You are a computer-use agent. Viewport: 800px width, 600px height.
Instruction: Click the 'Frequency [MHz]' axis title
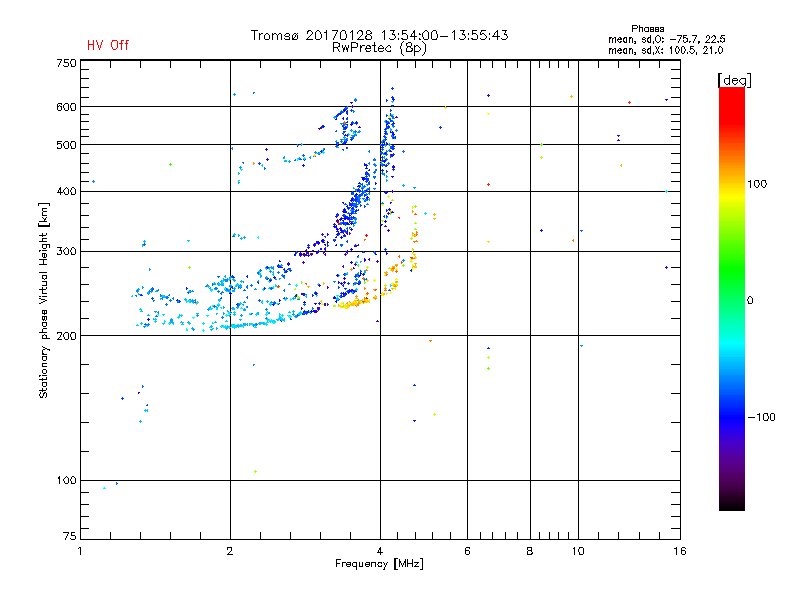point(379,564)
